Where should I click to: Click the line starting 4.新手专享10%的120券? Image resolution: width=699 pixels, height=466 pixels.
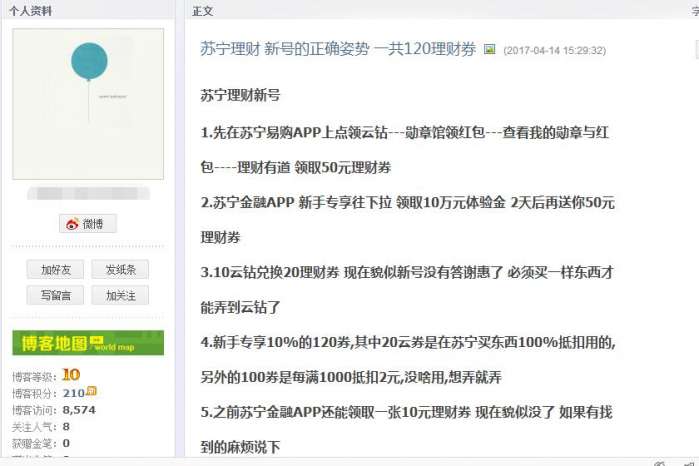coord(408,342)
